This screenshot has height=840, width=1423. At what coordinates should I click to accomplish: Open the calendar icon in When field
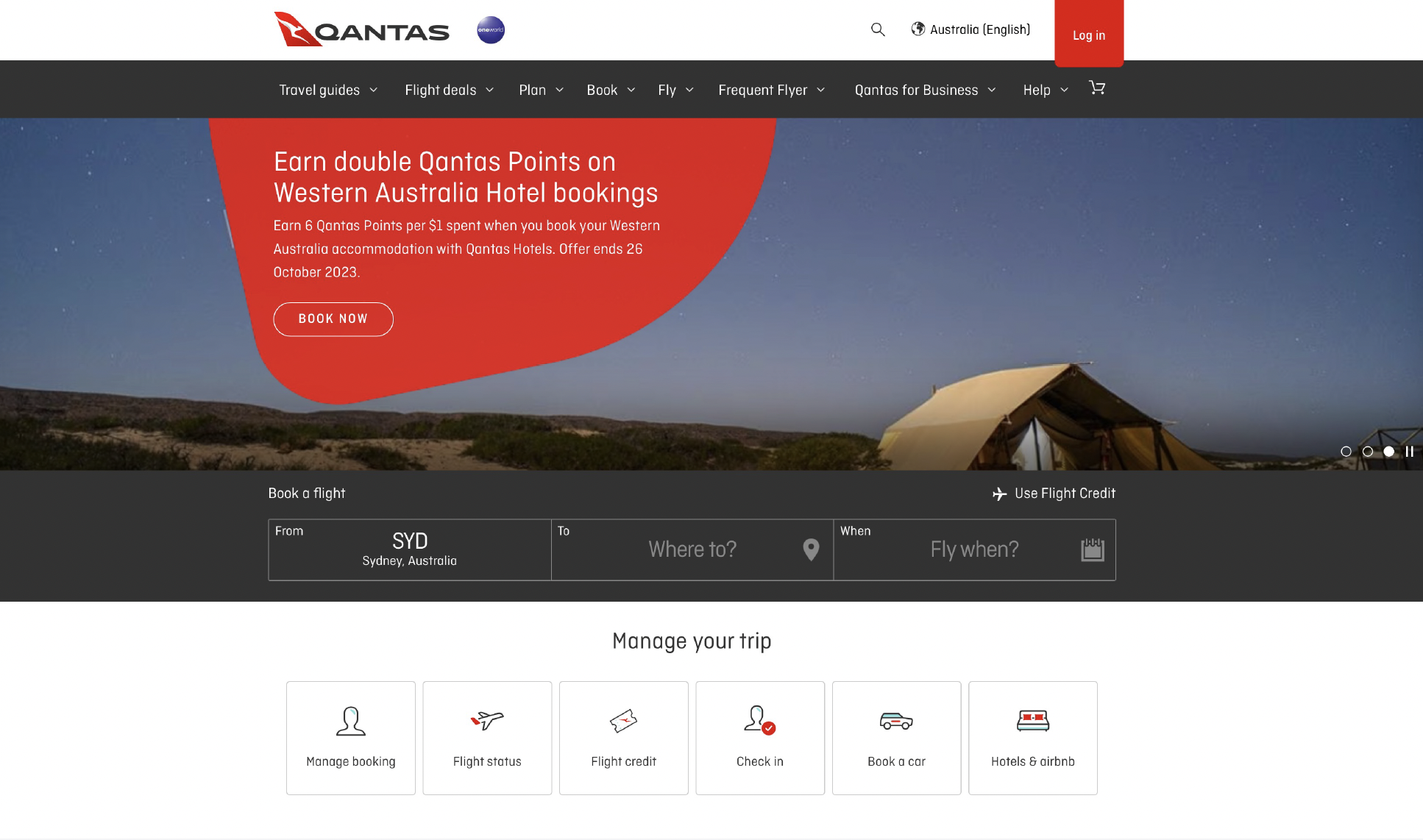[x=1093, y=549]
